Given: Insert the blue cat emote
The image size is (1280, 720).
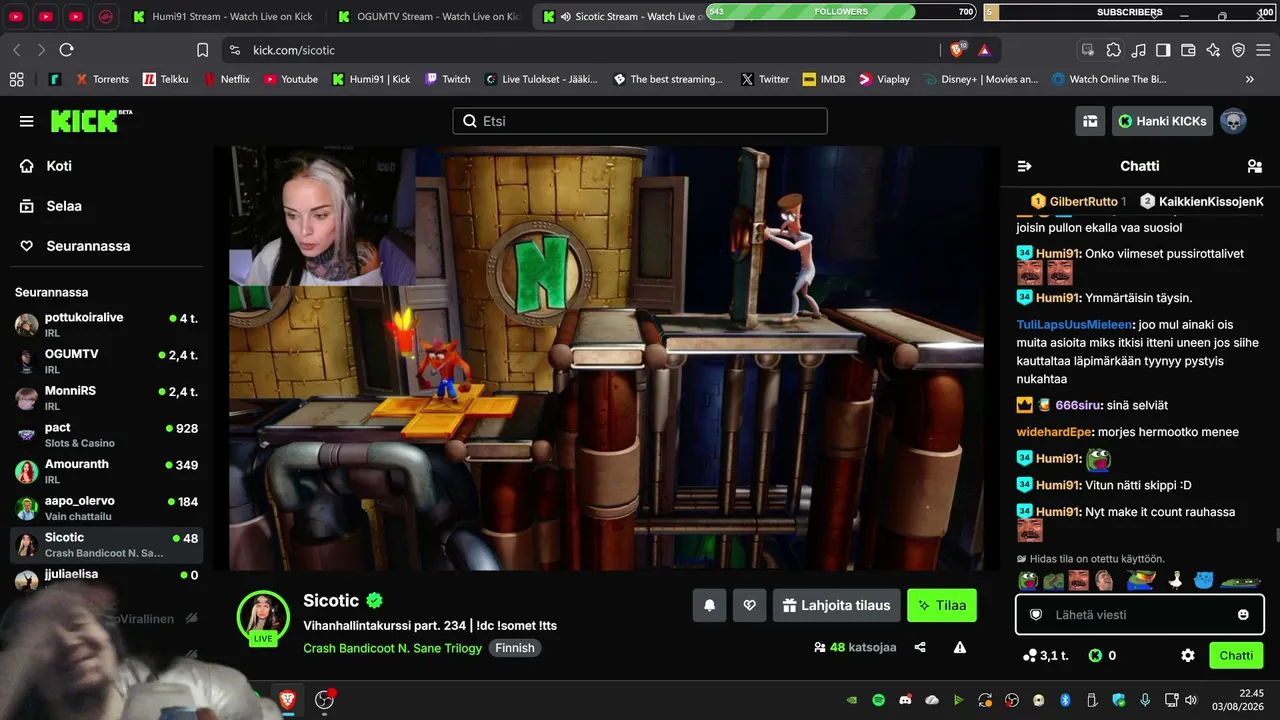Looking at the screenshot, I should (x=1204, y=580).
